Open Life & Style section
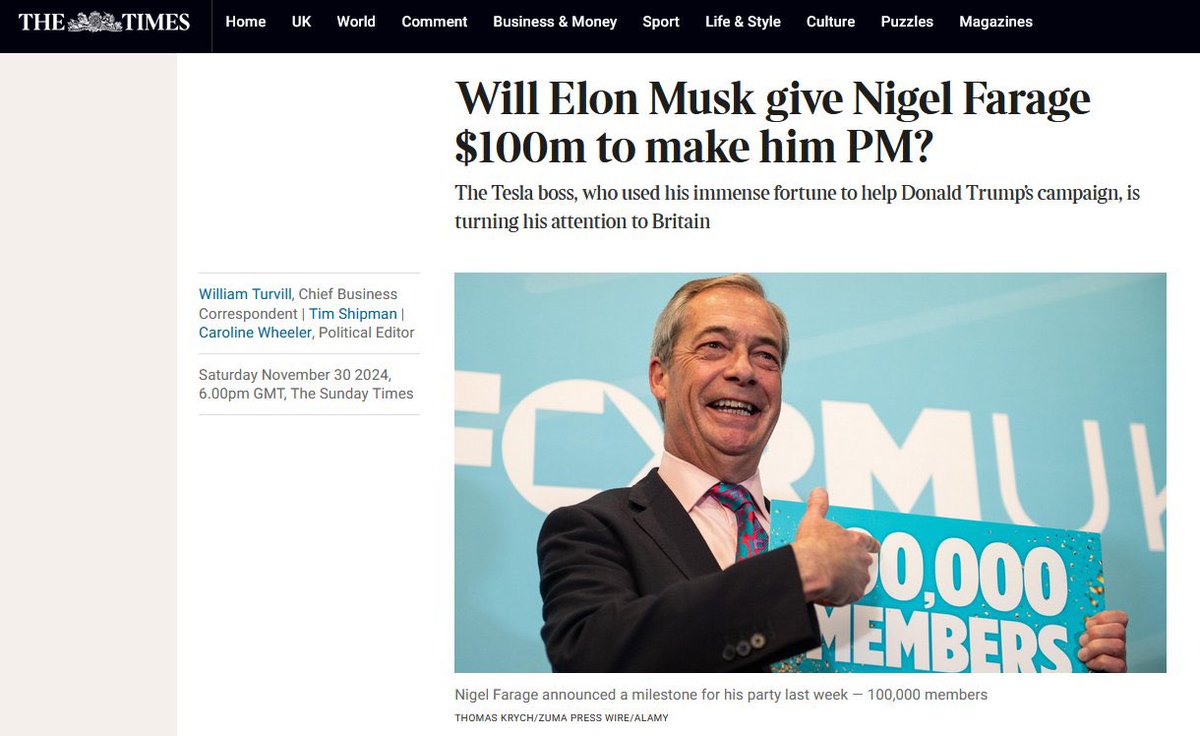 click(x=743, y=22)
